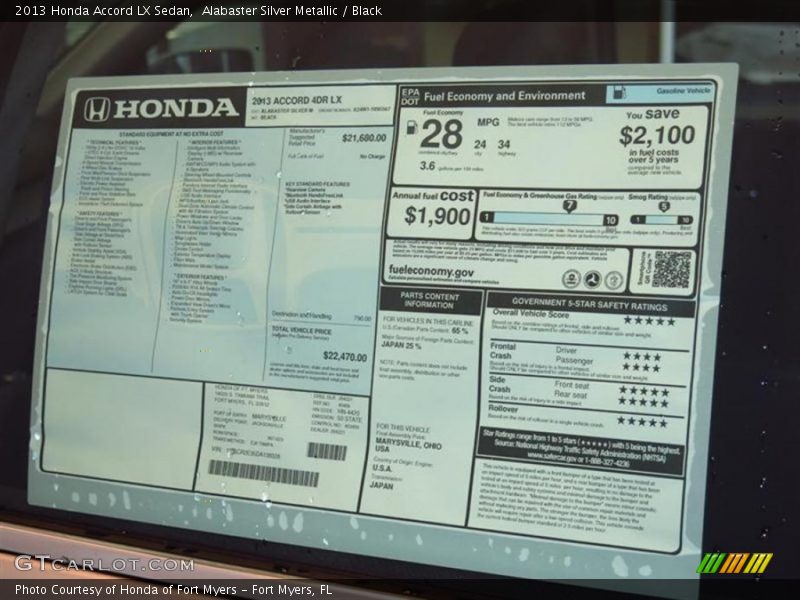The height and width of the screenshot is (600, 800).
Task: Click the fuel economy rating scale bar
Action: pos(549,218)
